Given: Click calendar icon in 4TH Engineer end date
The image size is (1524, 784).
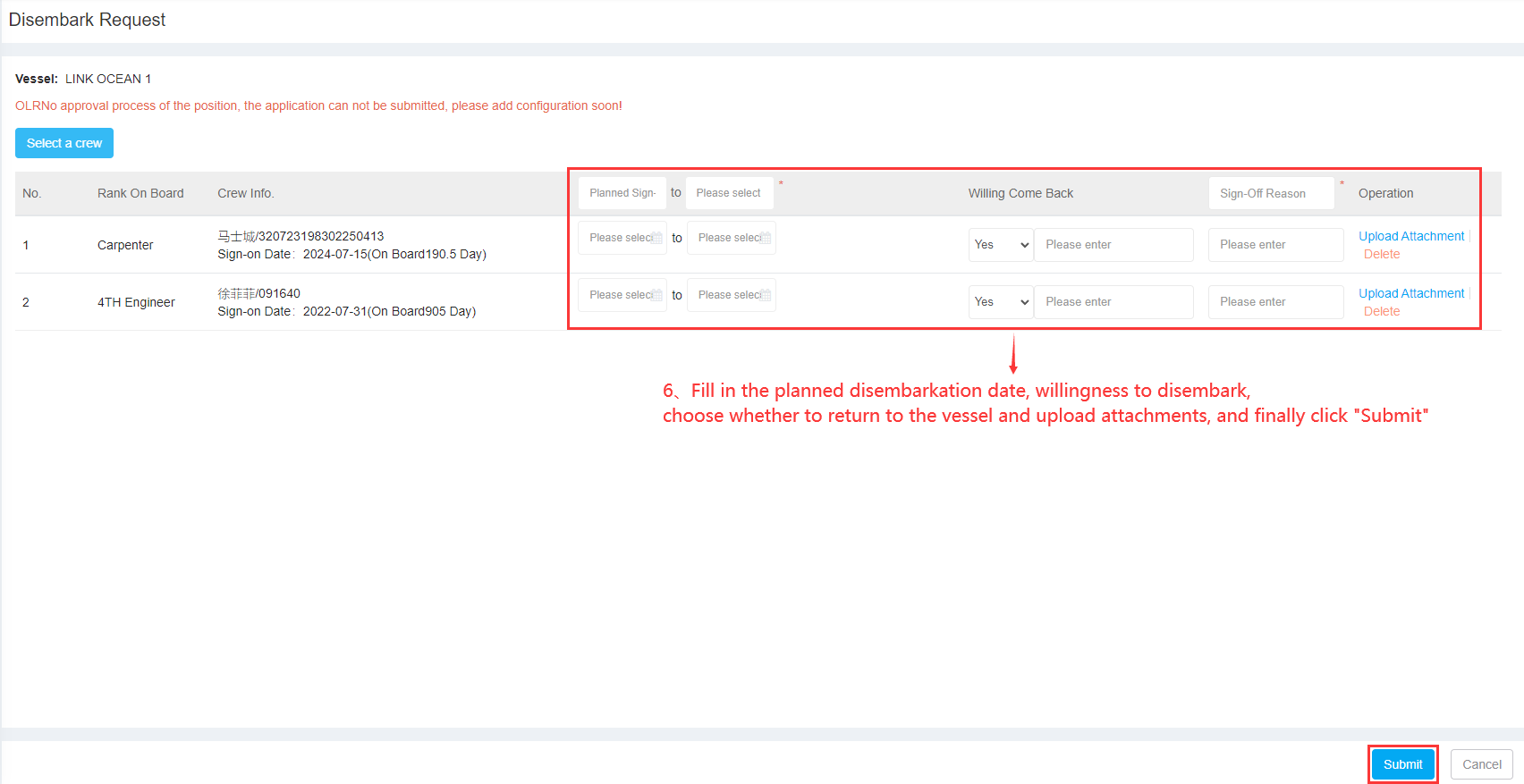Looking at the screenshot, I should point(766,295).
